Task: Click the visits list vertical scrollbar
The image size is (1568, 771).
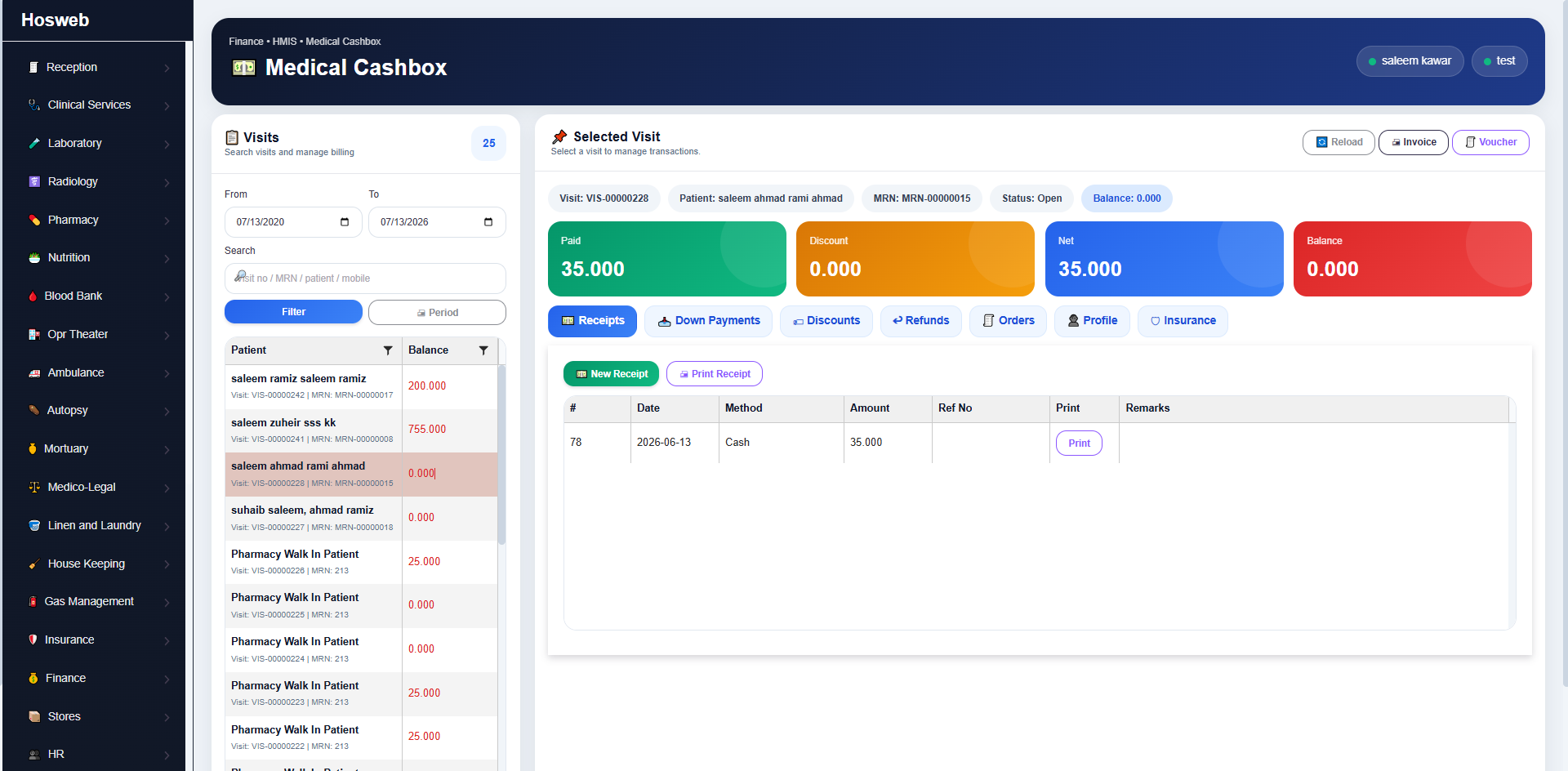Action: pos(501,454)
